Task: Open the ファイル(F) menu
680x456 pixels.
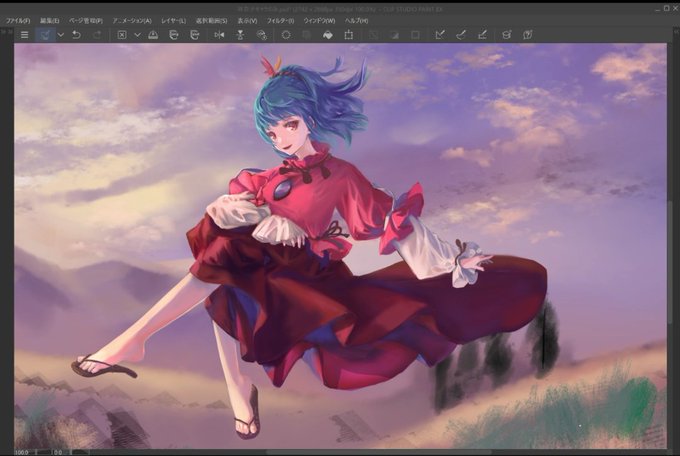Action: pos(18,20)
